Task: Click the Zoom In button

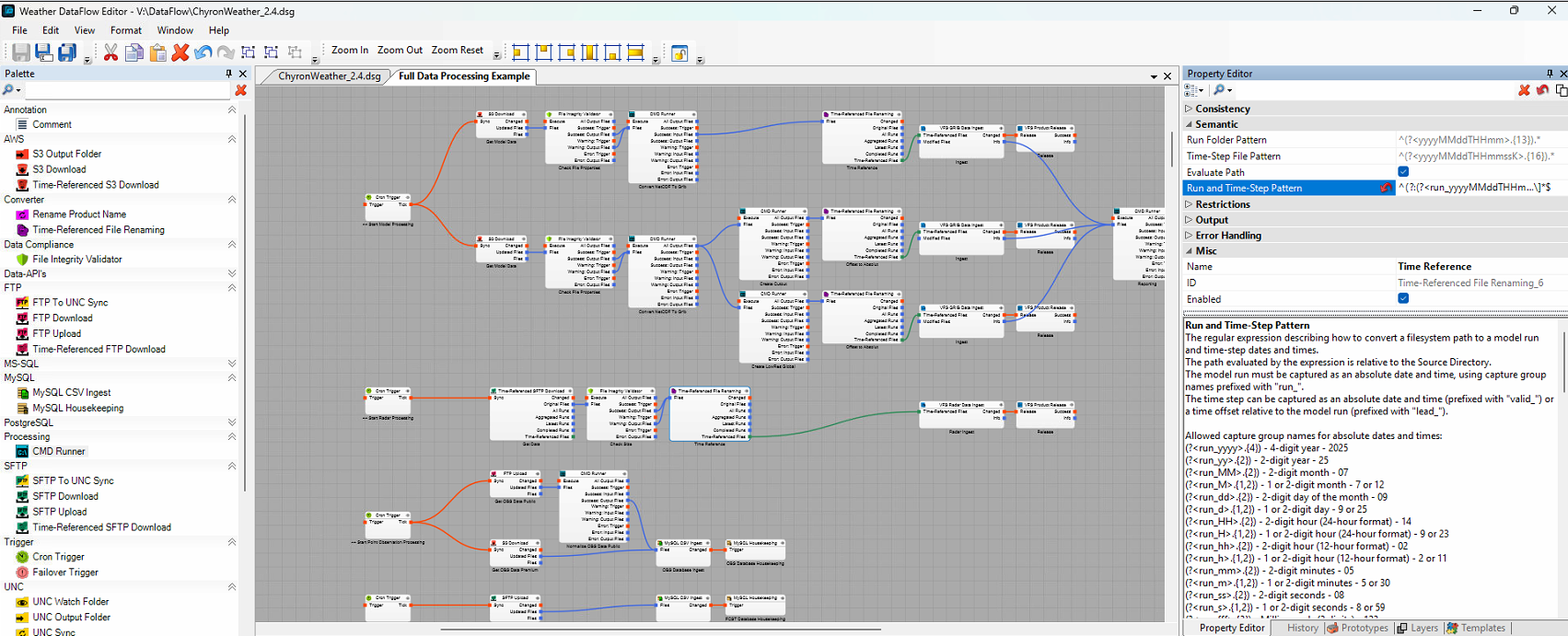Action: coord(350,50)
